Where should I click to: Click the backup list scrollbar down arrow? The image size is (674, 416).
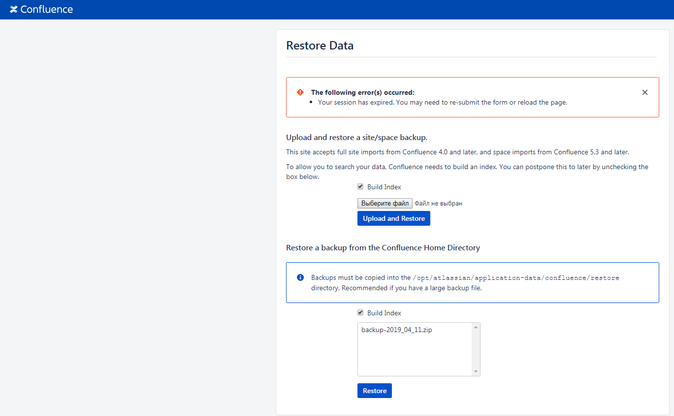click(475, 371)
